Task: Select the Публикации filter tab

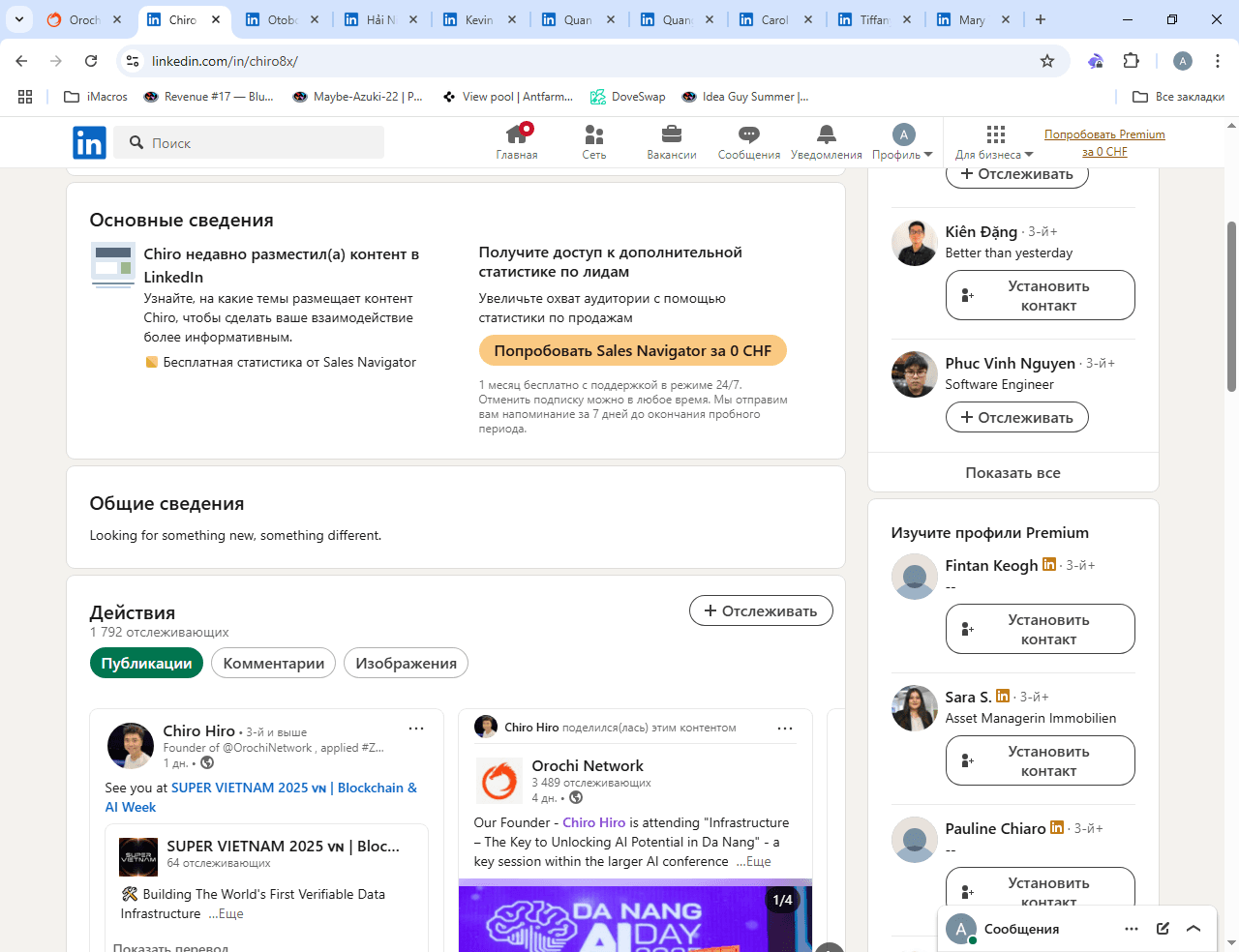Action: click(x=146, y=663)
